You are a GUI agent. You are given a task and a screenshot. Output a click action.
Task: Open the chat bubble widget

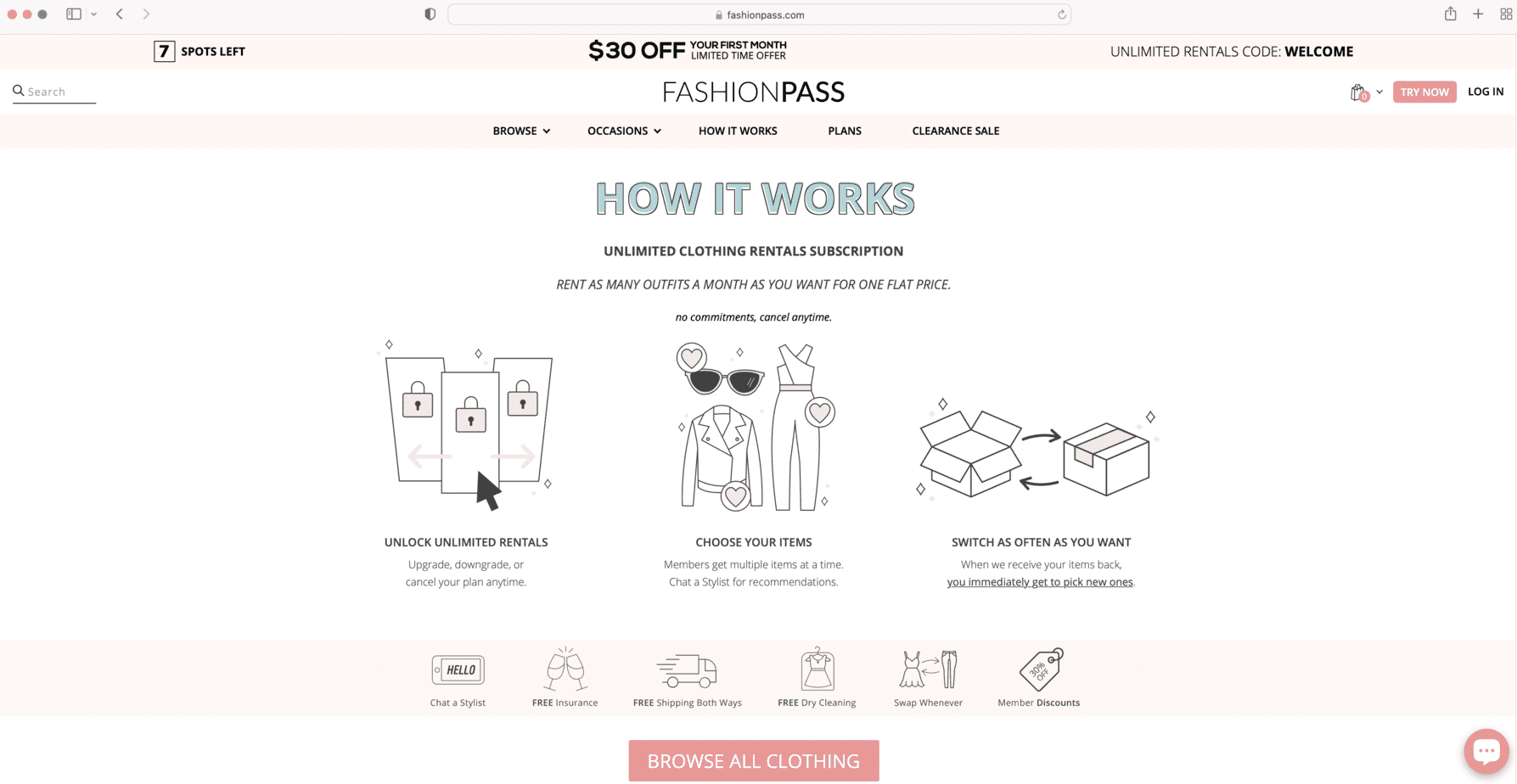pyautogui.click(x=1486, y=751)
